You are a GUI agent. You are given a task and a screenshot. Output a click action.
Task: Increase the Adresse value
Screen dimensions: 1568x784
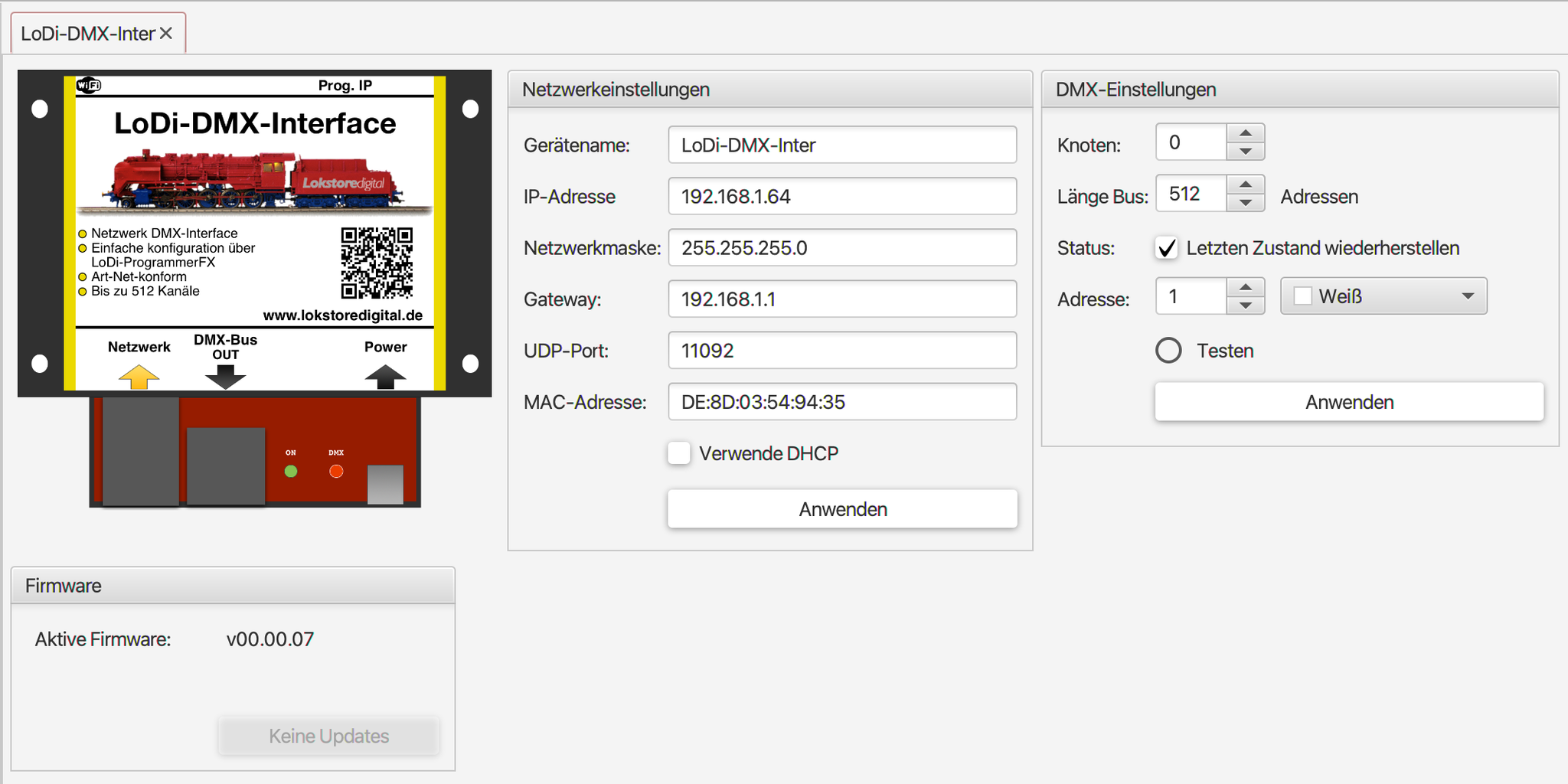click(1246, 287)
